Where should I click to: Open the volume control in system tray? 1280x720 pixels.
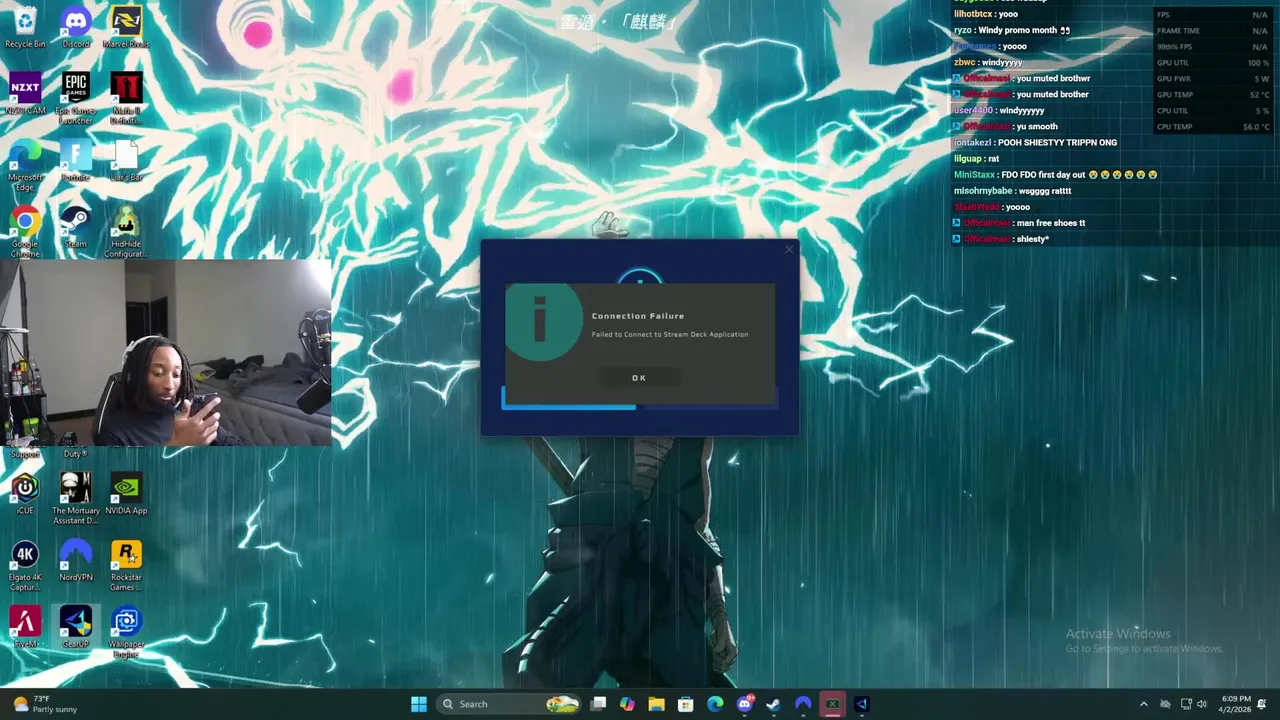(x=1202, y=704)
